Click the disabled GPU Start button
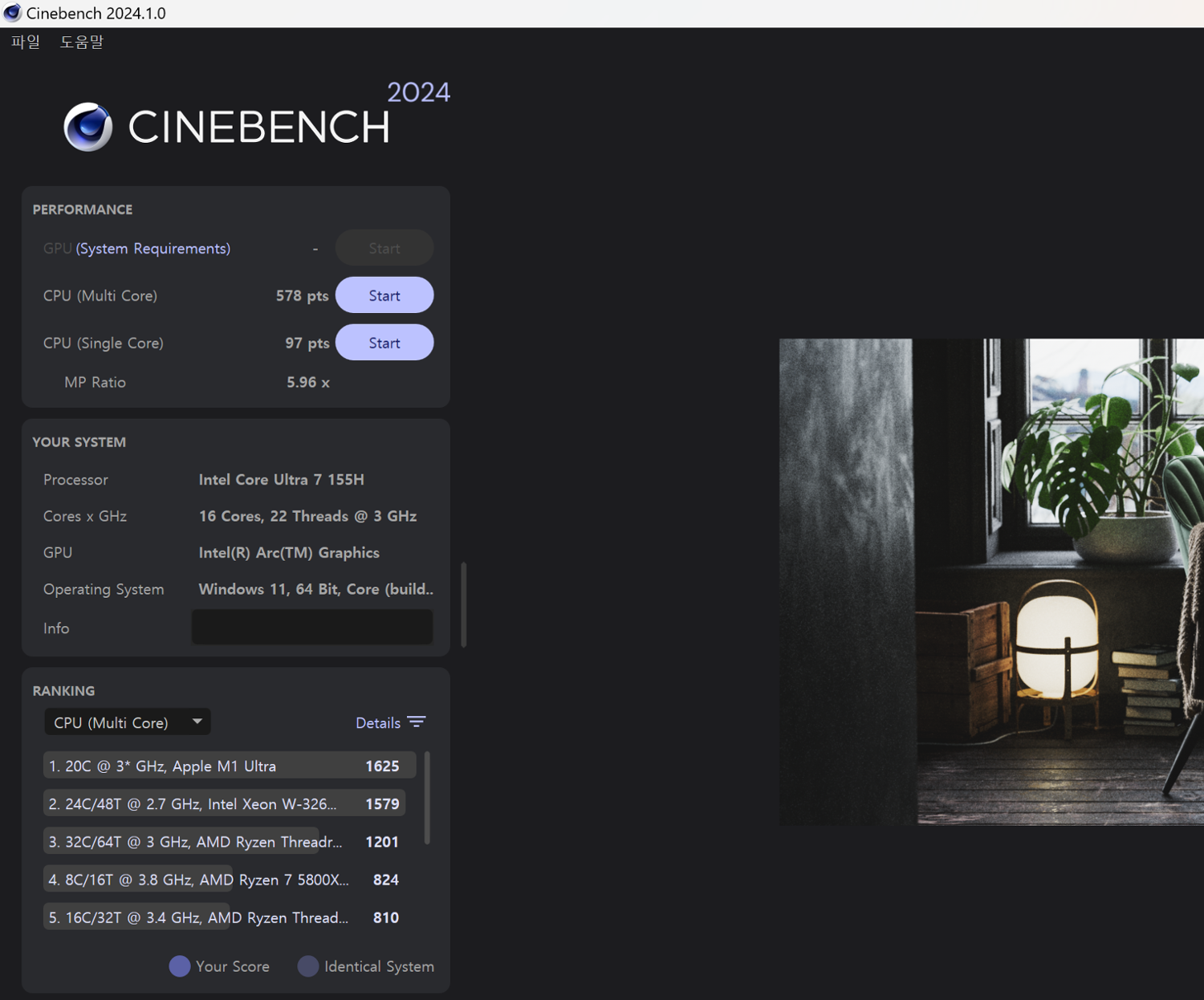 click(x=384, y=249)
